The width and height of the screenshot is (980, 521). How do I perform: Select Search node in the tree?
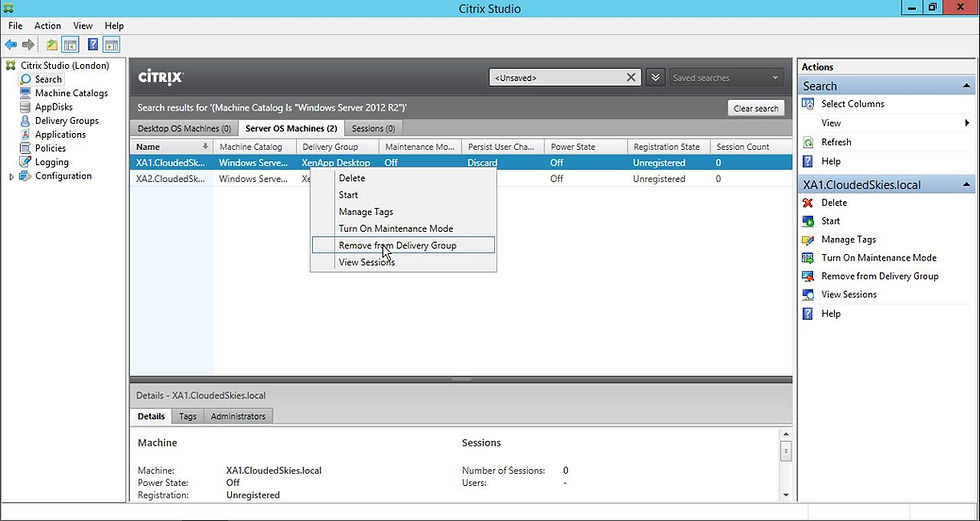pos(48,79)
